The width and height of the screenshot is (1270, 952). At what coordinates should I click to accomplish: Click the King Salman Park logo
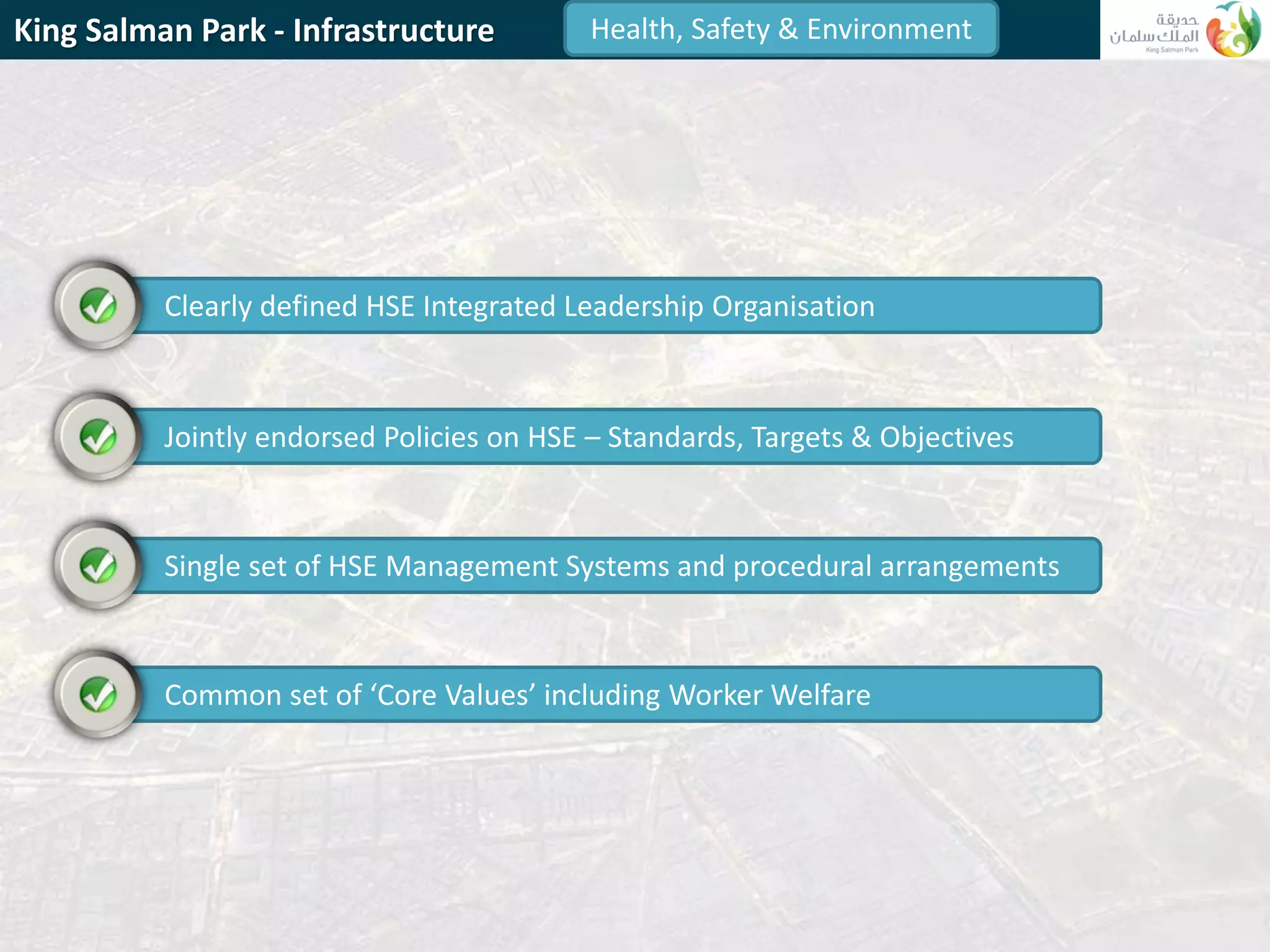1185,30
